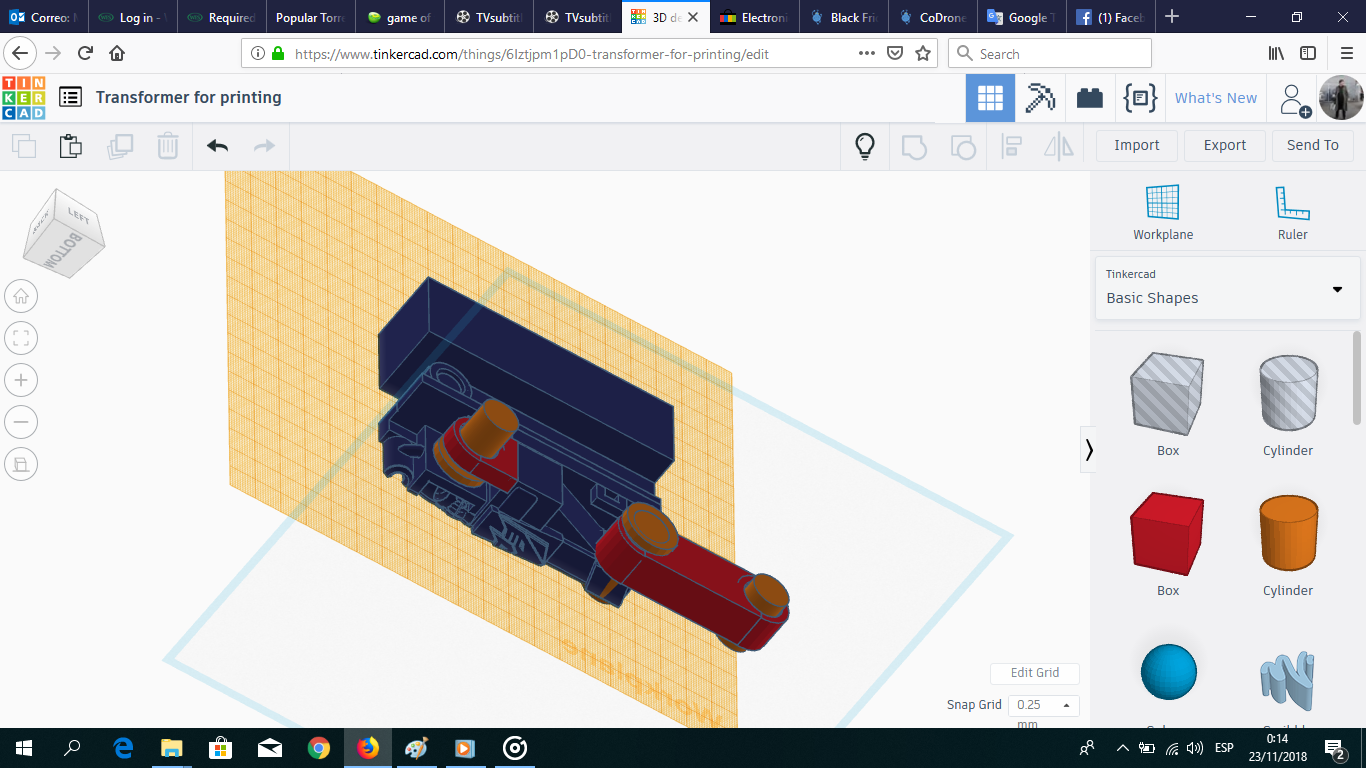Viewport: 1366px width, 768px height.
Task: Click the Ungroup shapes icon
Action: click(962, 147)
